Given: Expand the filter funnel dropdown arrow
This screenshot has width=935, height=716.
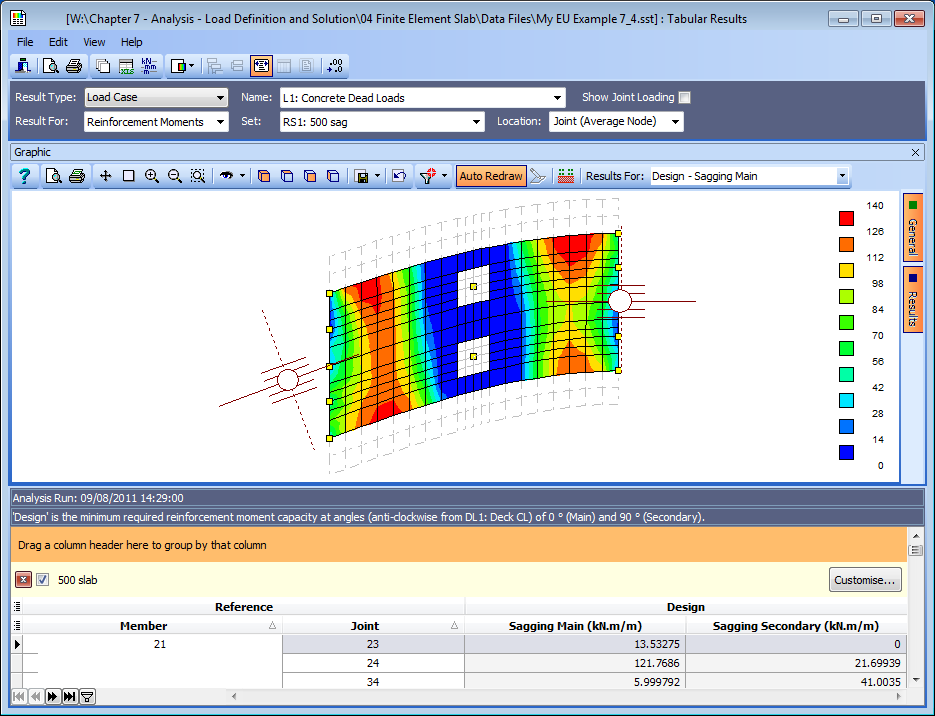Looking at the screenshot, I should 444,176.
